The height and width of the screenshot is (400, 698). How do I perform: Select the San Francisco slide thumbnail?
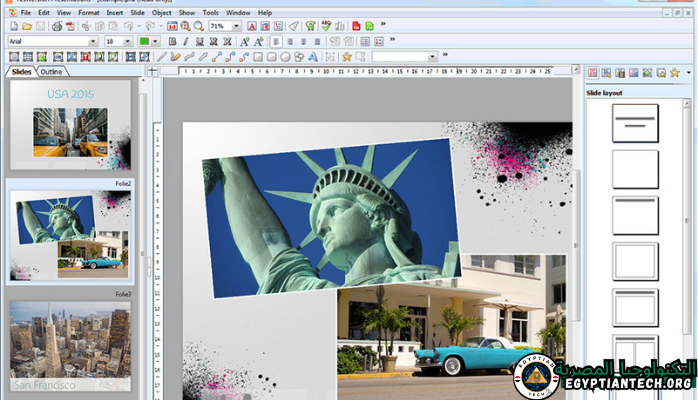(x=70, y=346)
